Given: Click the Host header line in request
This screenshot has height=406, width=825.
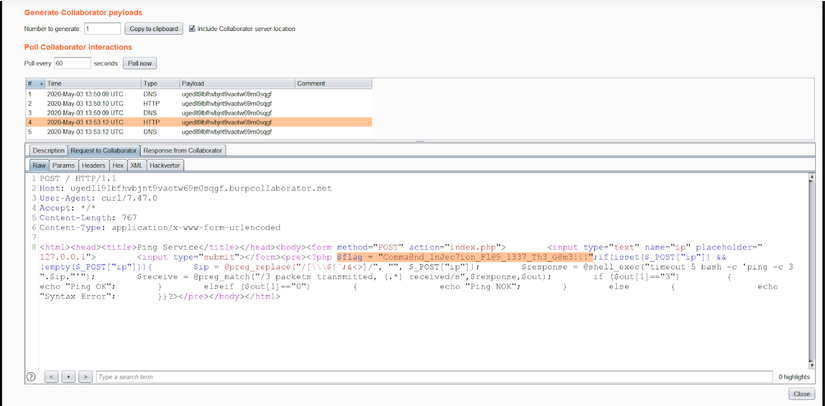Looking at the screenshot, I should click(185, 188).
